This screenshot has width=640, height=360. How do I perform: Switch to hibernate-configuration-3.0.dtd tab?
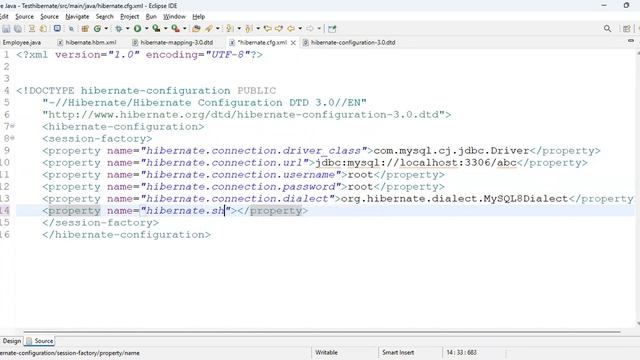tap(349, 42)
